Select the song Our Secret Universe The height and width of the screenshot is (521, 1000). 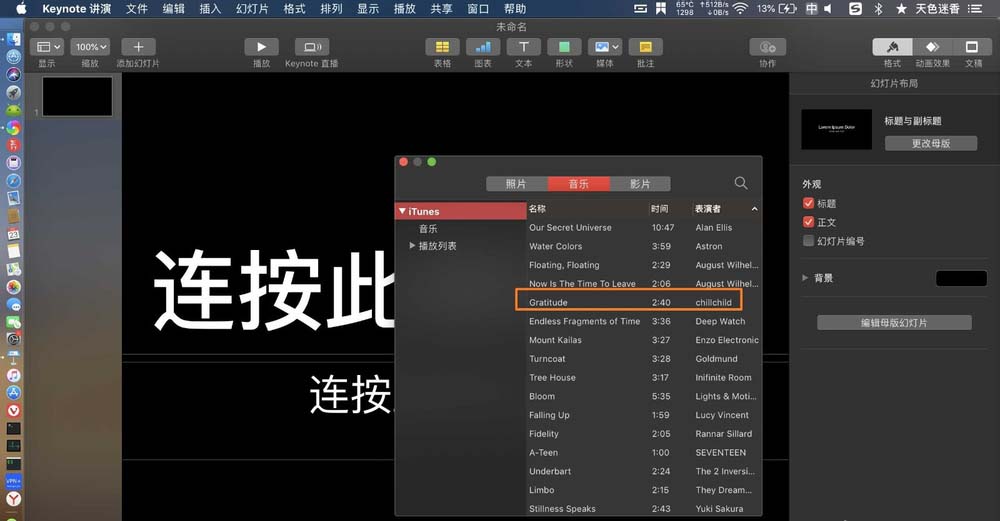(644, 228)
